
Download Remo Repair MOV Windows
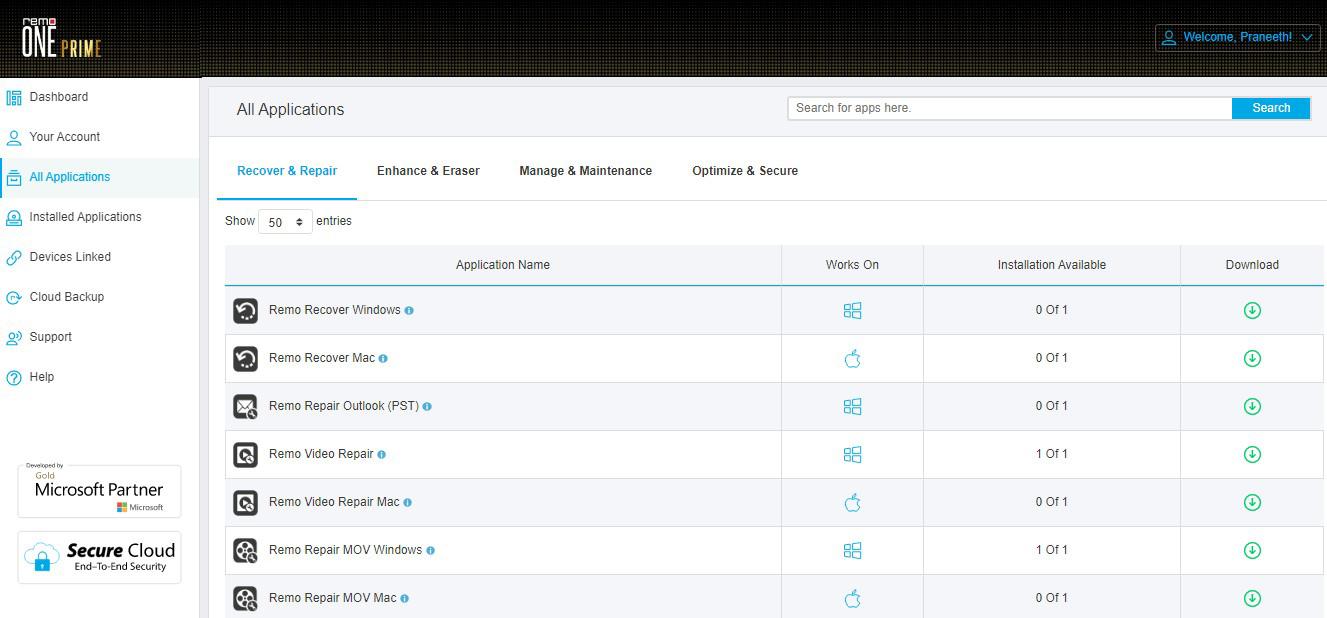click(x=1252, y=550)
